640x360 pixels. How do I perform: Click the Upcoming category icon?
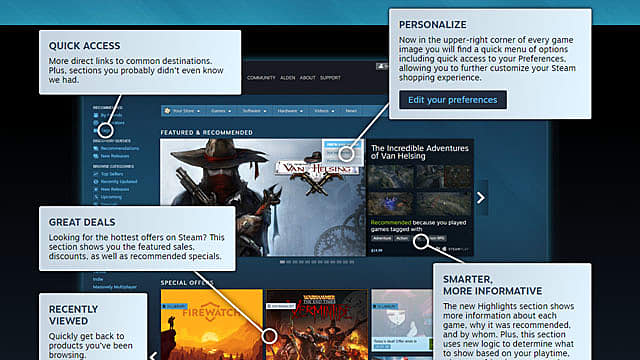[96, 197]
